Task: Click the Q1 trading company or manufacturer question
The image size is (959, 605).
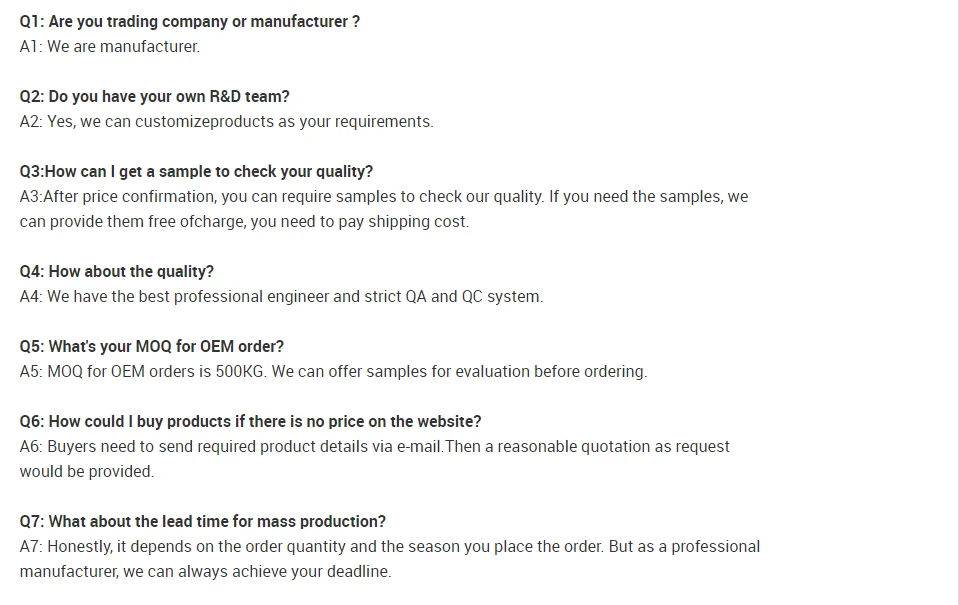Action: tap(190, 21)
